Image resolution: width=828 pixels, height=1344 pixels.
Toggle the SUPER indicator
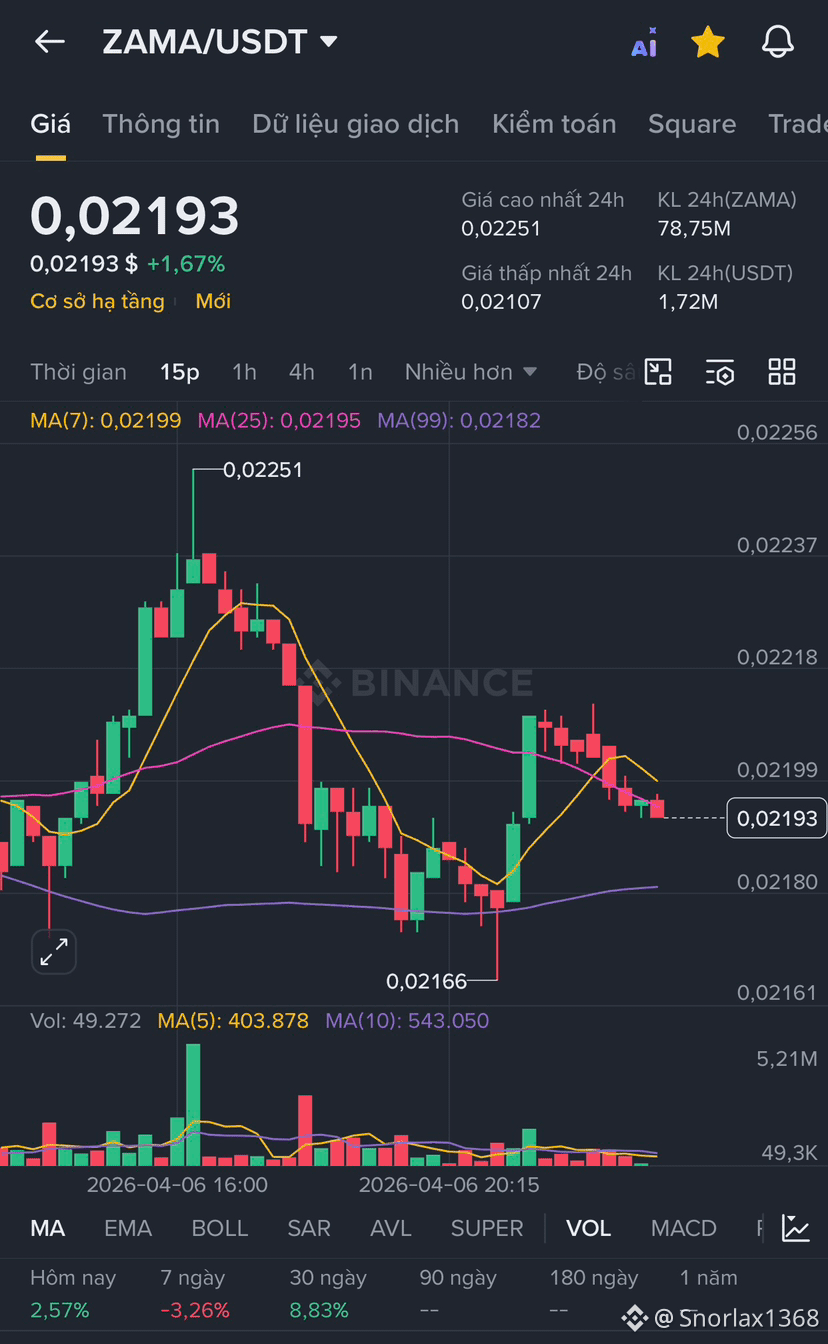tap(487, 1228)
